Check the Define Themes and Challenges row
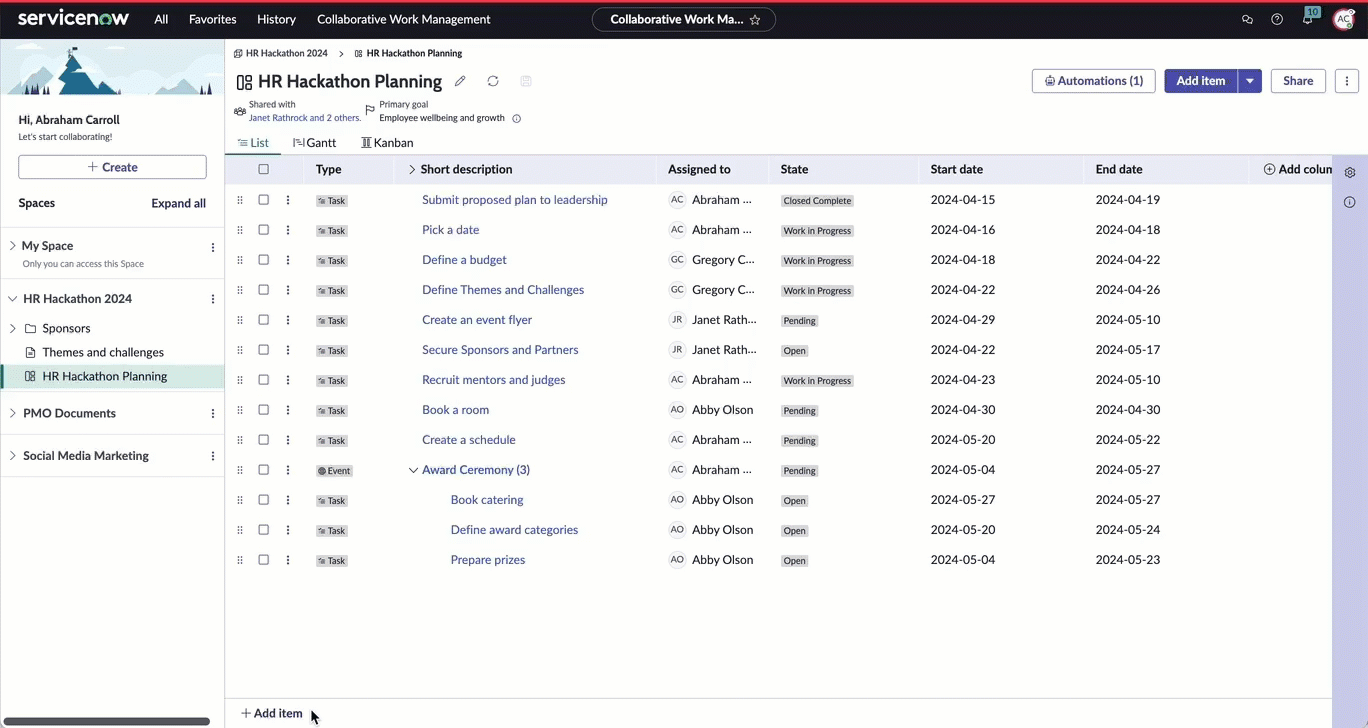1368x728 pixels. pos(264,290)
